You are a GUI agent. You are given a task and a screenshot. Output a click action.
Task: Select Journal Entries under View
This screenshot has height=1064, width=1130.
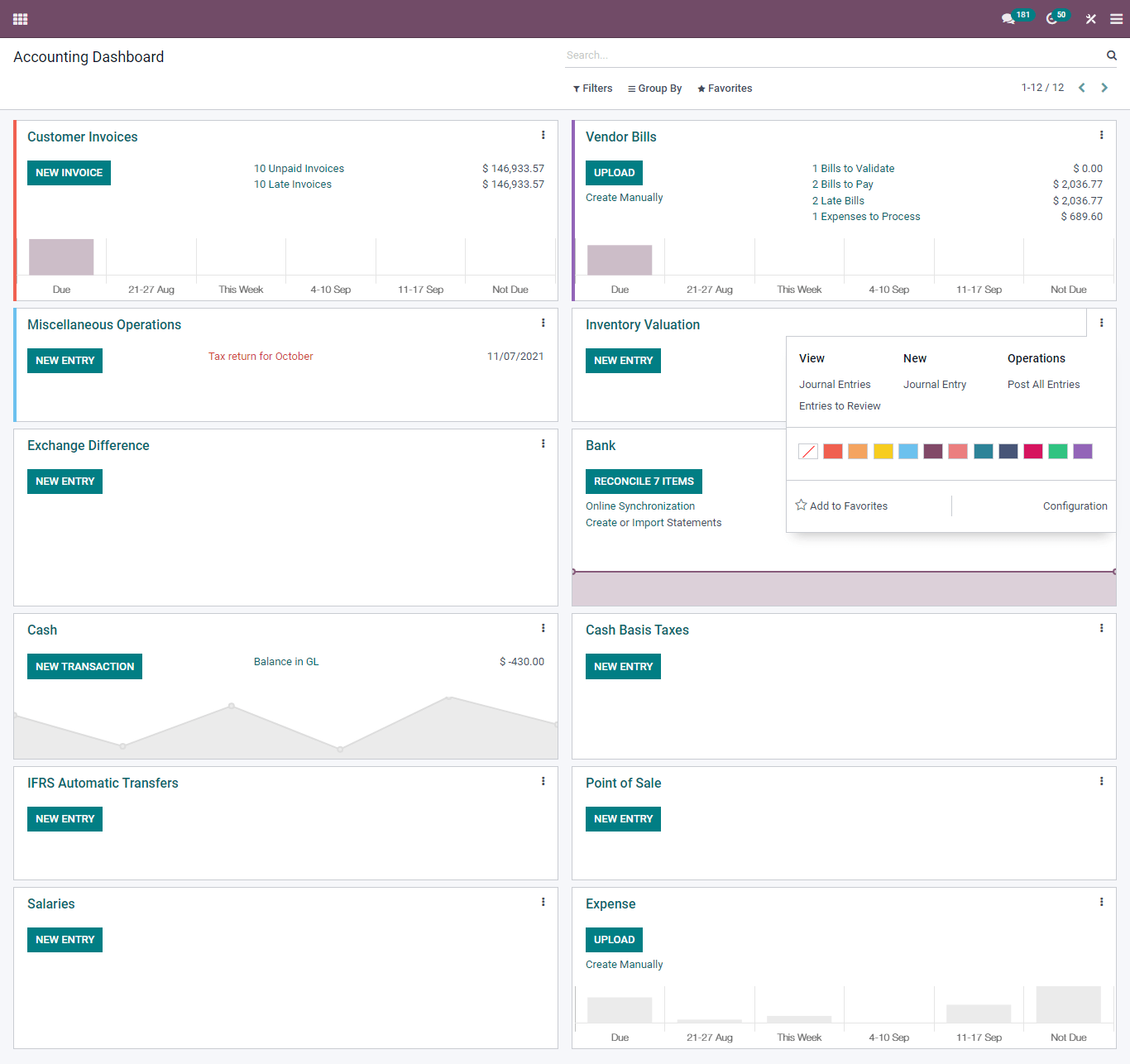pos(835,384)
